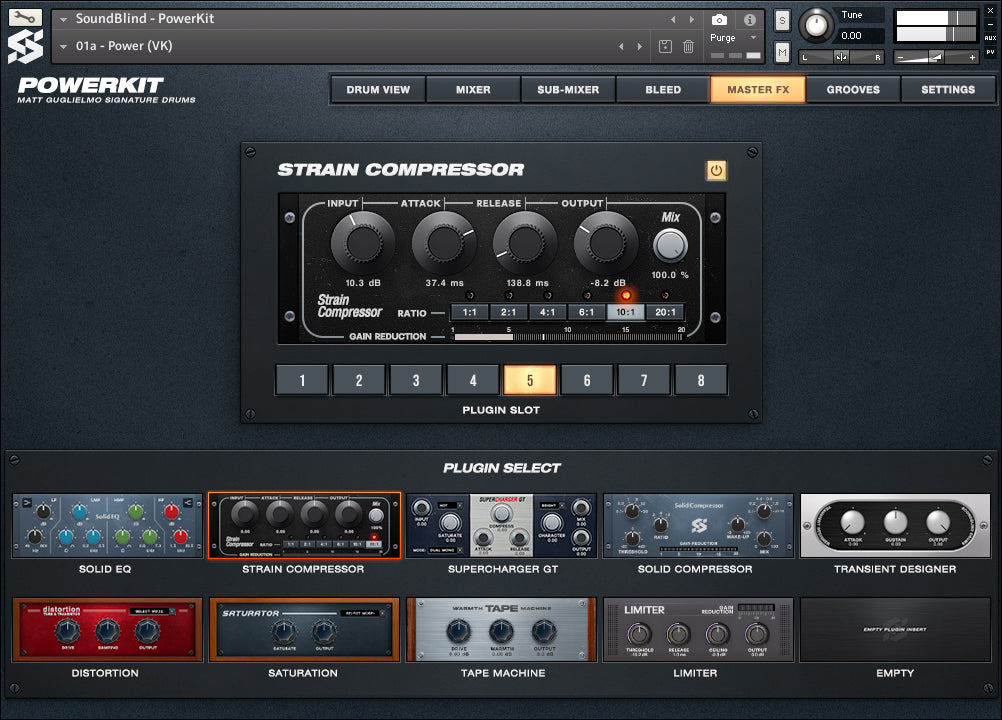The width and height of the screenshot is (1002, 720).
Task: Click the compressor Mix knob
Action: pos(670,246)
